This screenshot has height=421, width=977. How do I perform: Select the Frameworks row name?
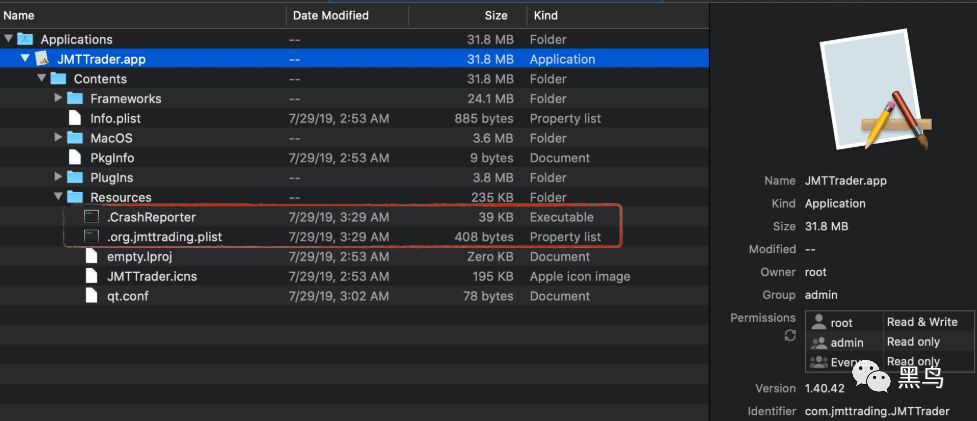point(126,98)
